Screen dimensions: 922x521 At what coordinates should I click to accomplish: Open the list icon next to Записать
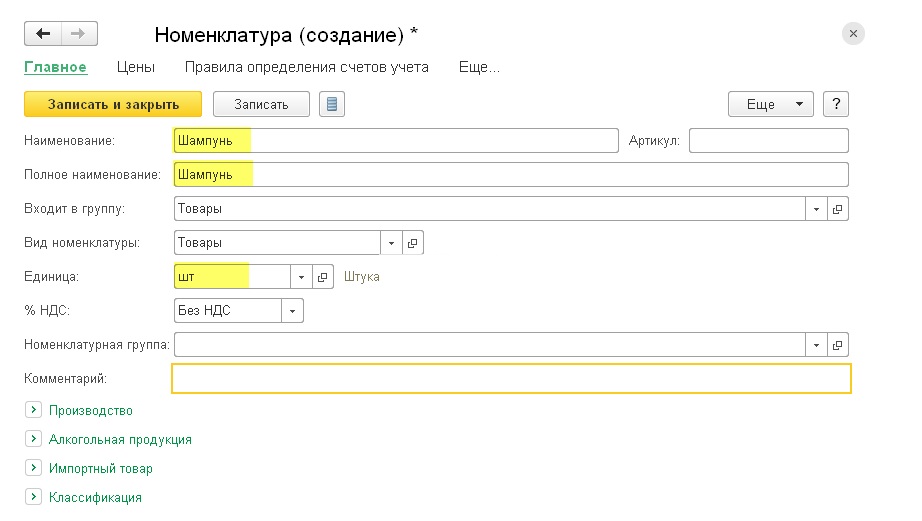tap(332, 104)
